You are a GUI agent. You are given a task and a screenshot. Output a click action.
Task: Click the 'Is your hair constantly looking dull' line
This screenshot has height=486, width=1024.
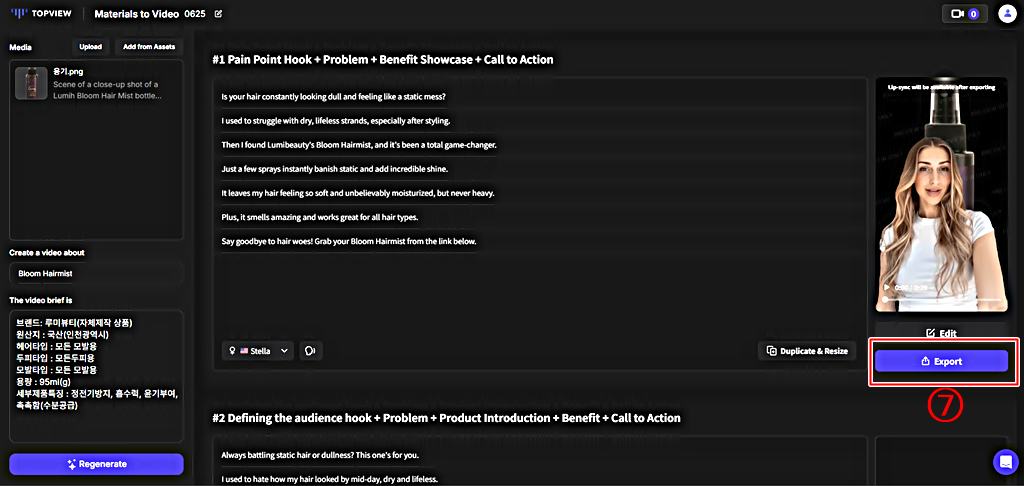(334, 97)
